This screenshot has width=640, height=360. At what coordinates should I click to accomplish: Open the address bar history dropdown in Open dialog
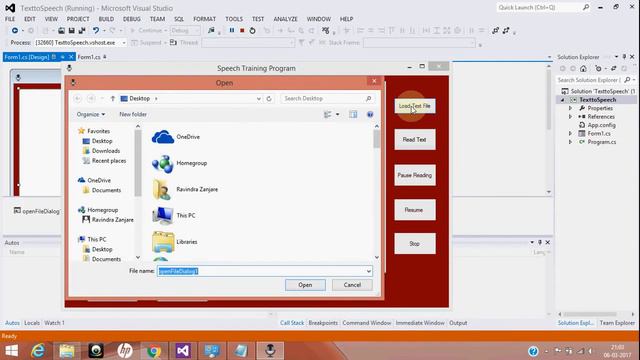[x=258, y=98]
